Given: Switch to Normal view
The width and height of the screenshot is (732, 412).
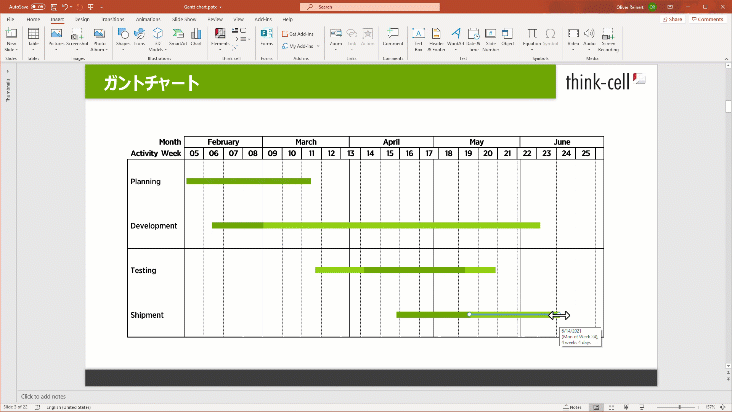Looking at the screenshot, I should (596, 407).
